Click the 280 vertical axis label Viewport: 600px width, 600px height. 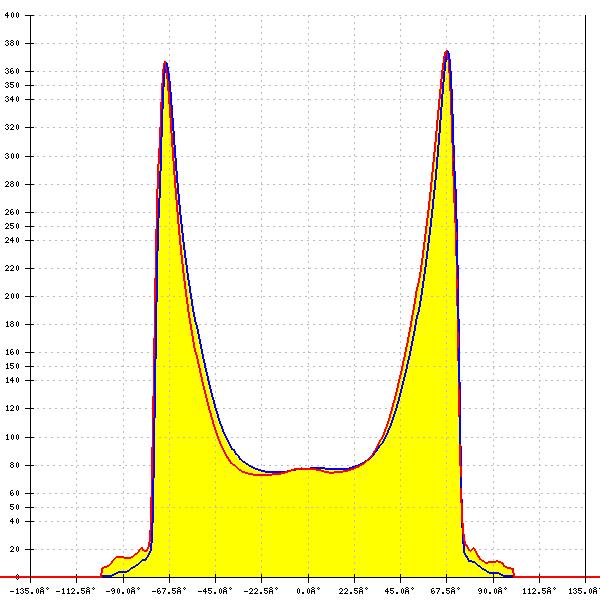(x=12, y=184)
